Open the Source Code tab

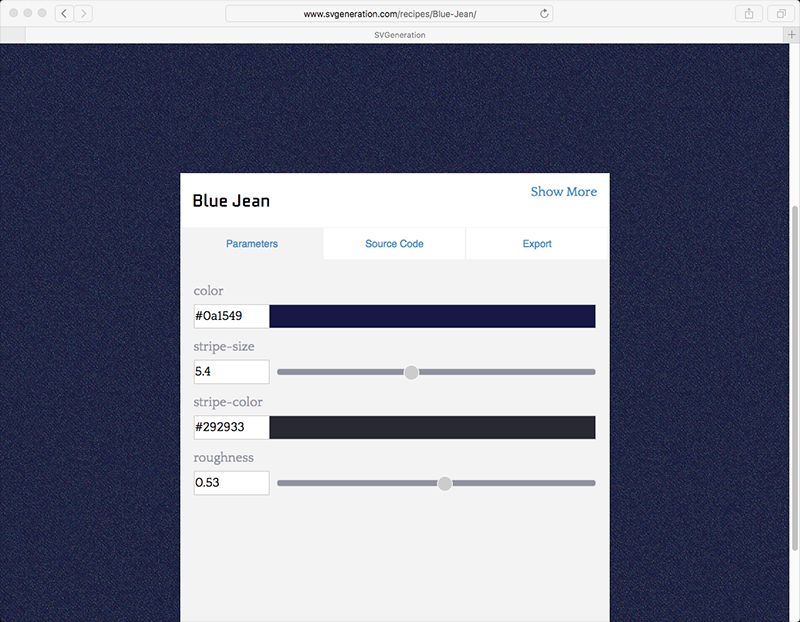[x=394, y=244]
